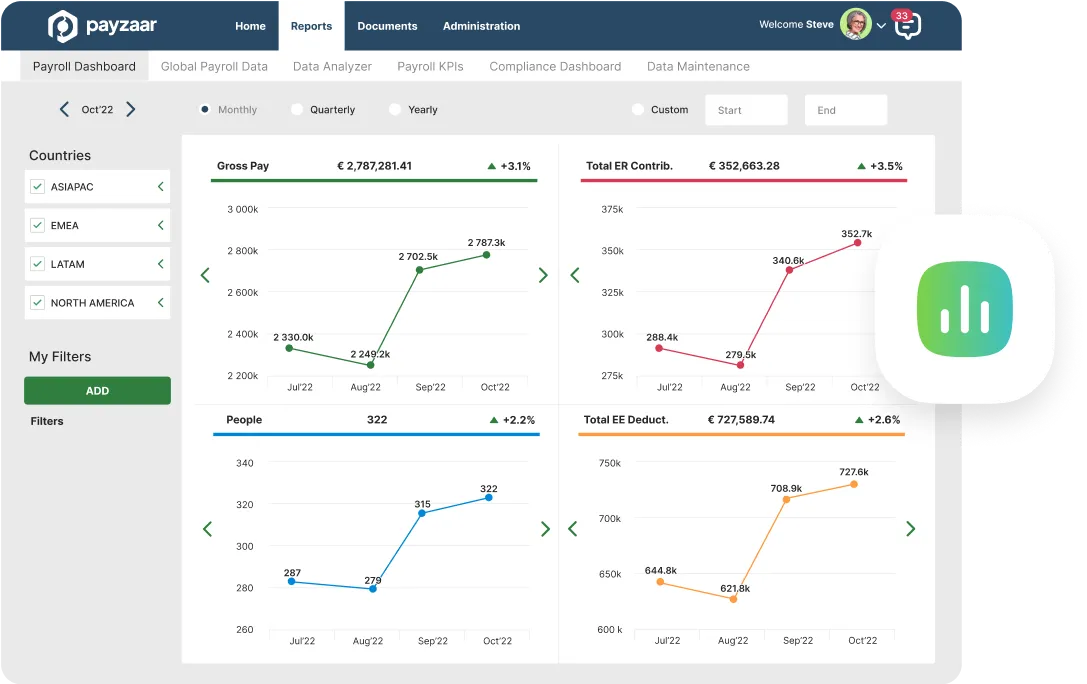Switch to the Compliance Dashboard tab
Viewport: 1087px width, 684px height.
tap(555, 67)
